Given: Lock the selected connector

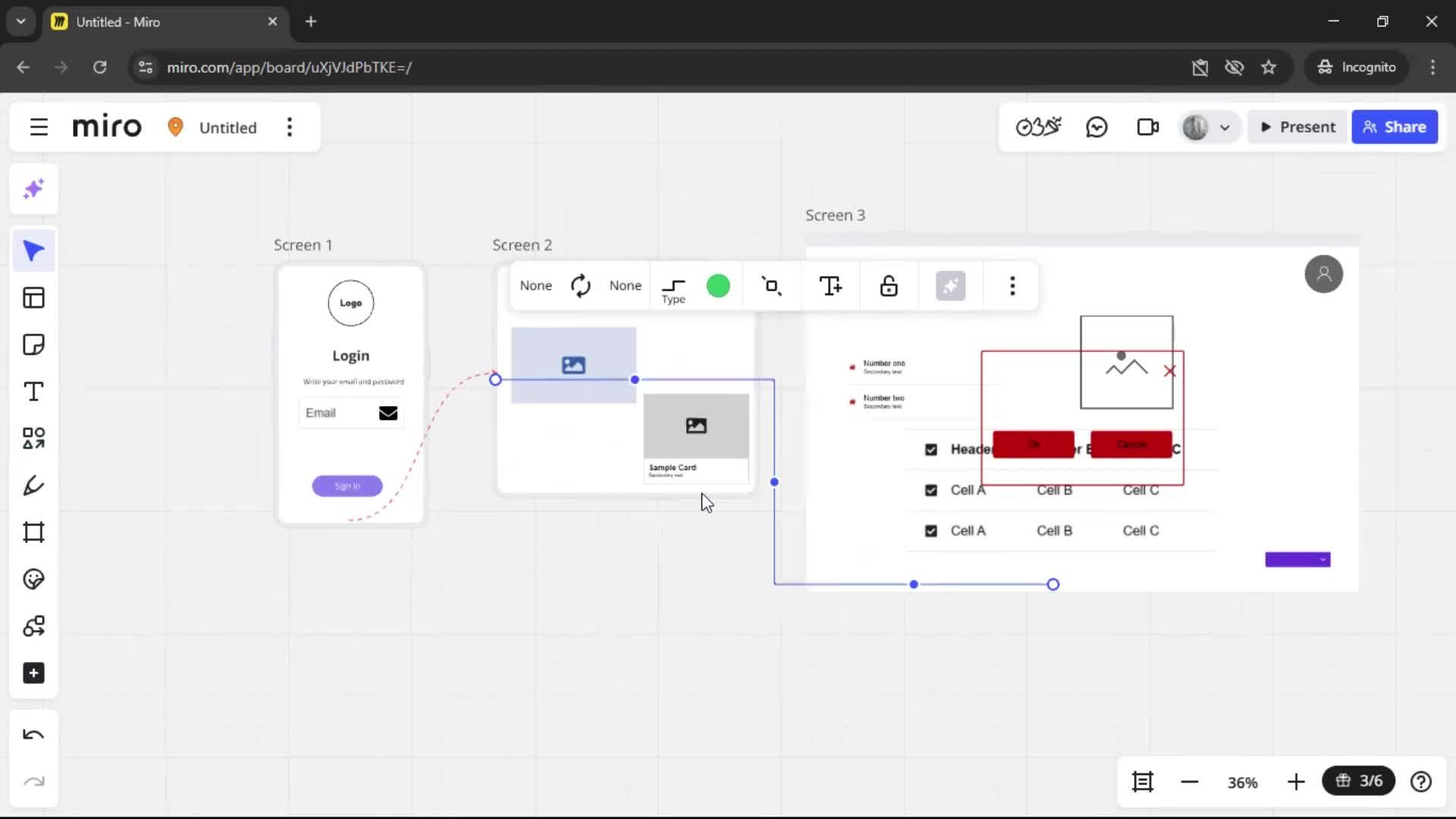Looking at the screenshot, I should (889, 286).
